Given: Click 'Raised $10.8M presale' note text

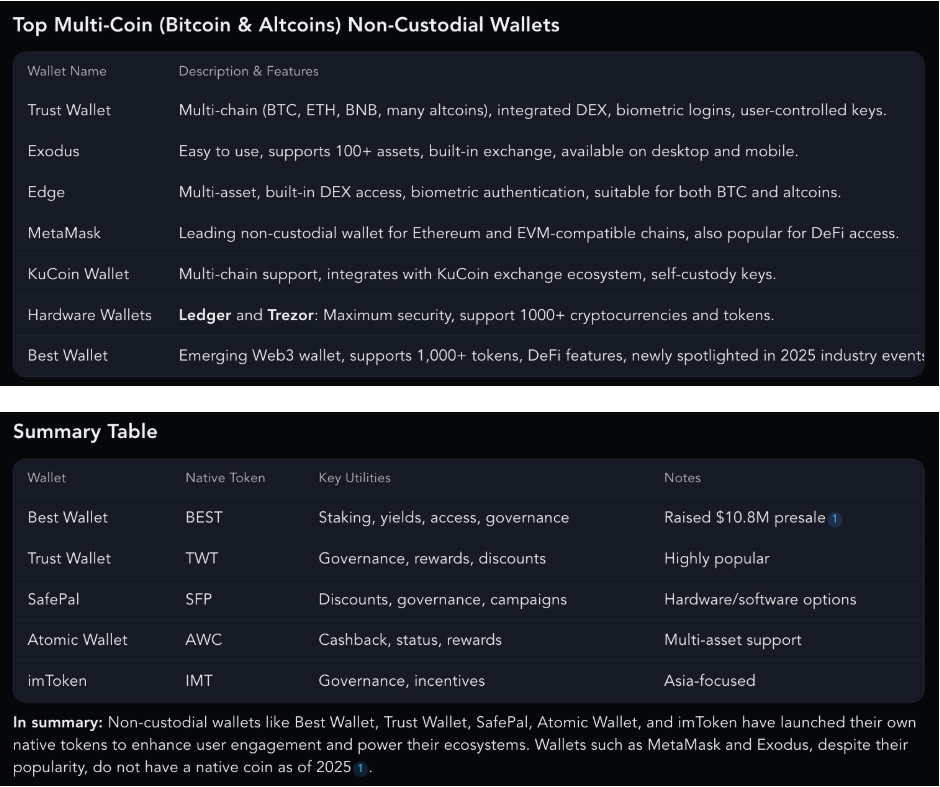Looking at the screenshot, I should click(745, 518).
